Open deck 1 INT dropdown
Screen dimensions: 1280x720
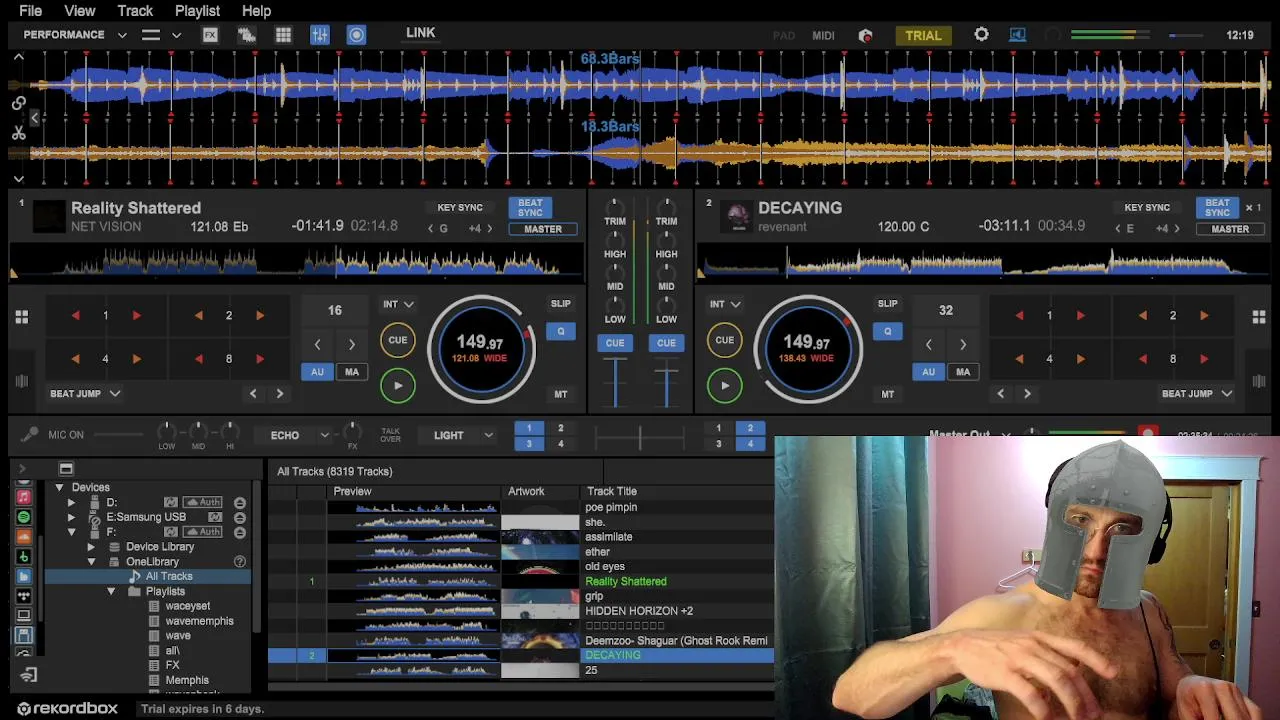[x=398, y=304]
